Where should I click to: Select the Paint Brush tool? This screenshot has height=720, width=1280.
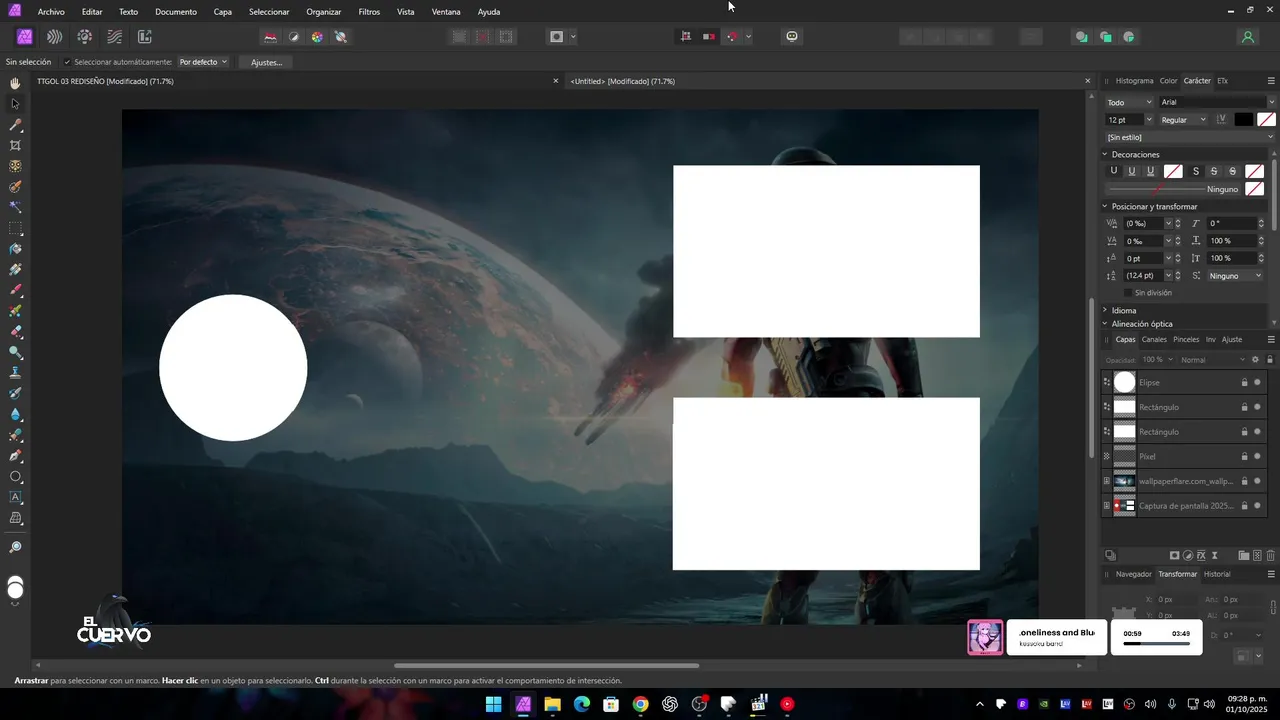15,290
